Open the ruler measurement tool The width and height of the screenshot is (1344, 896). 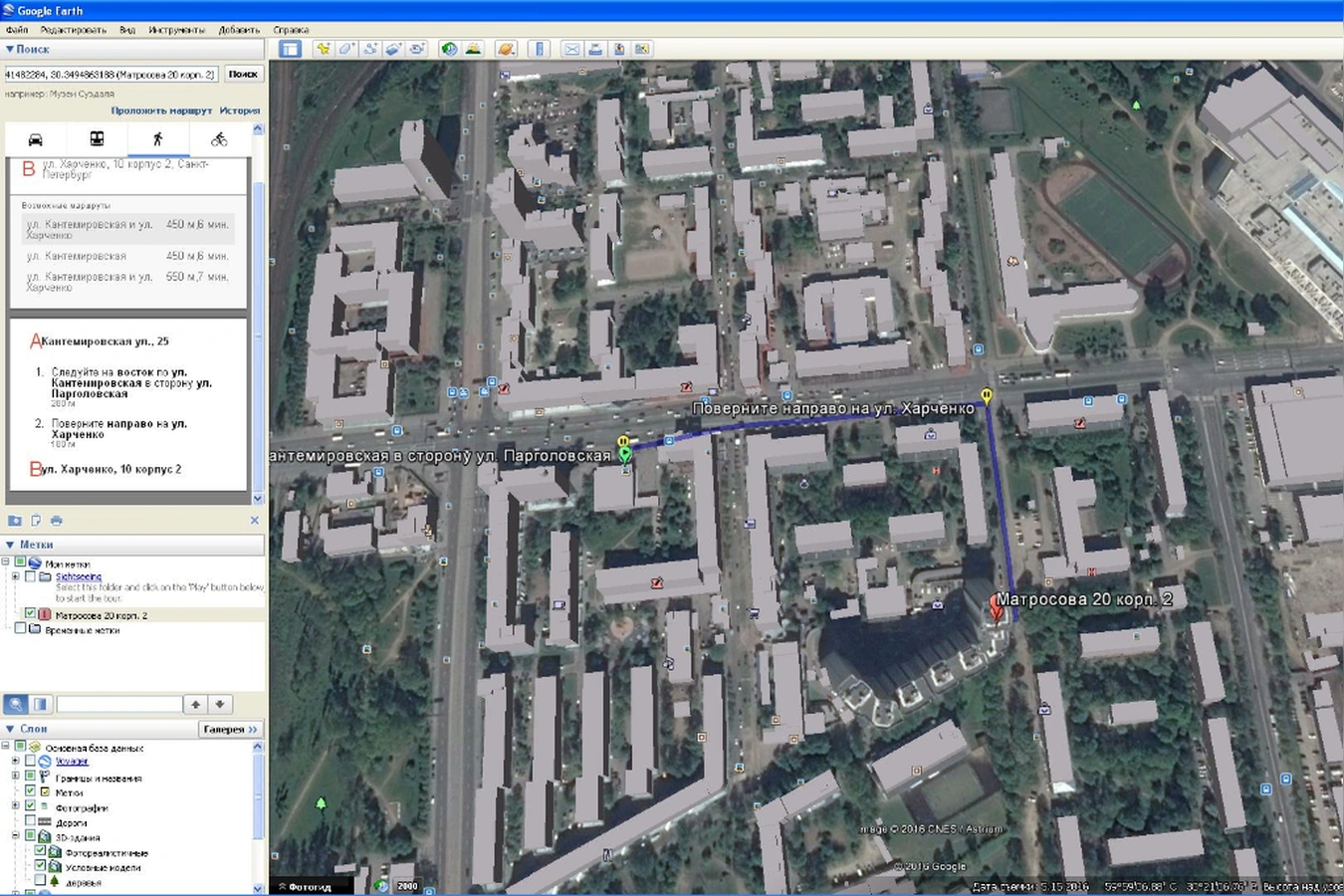pyautogui.click(x=539, y=49)
